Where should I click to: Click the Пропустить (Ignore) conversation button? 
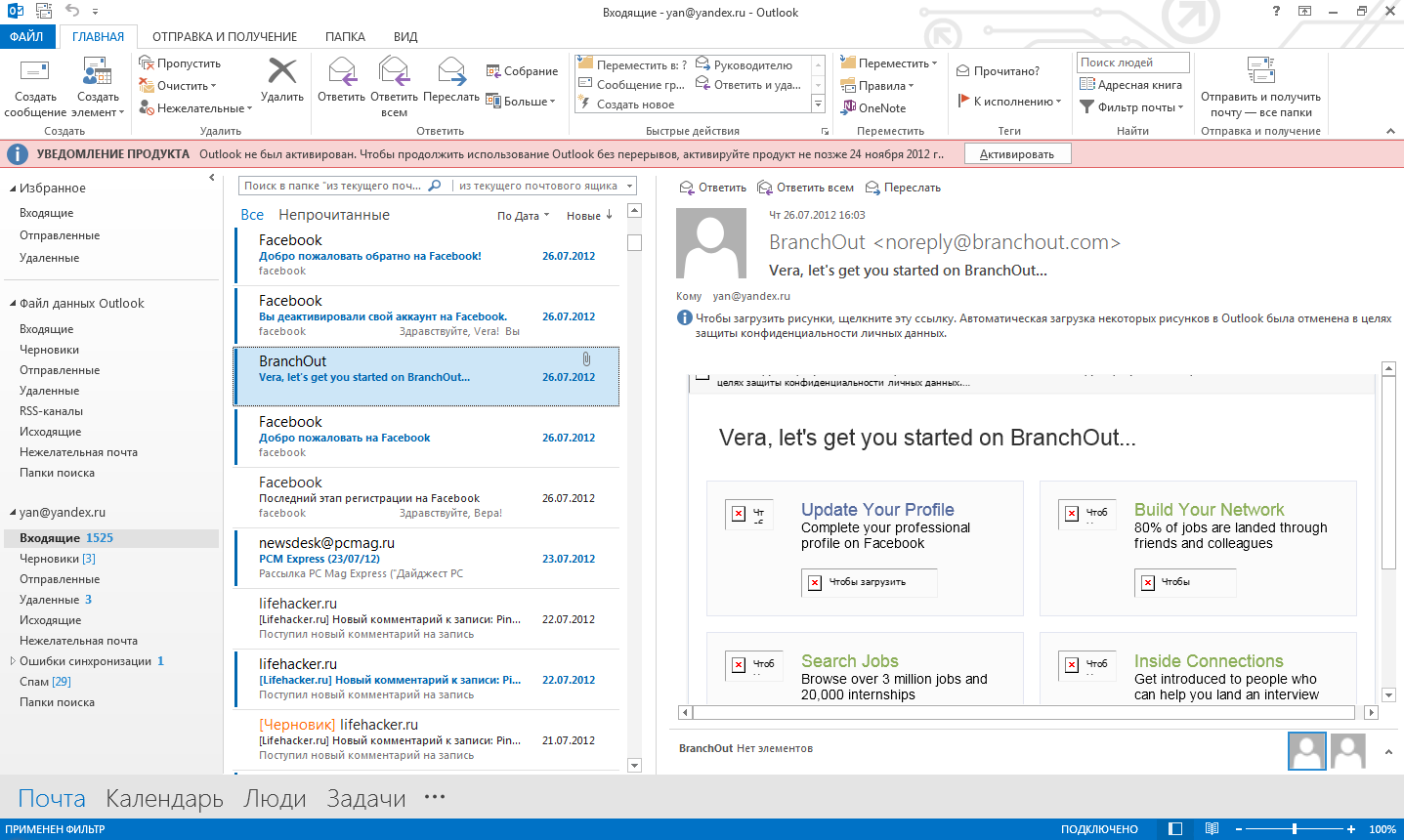pos(180,63)
